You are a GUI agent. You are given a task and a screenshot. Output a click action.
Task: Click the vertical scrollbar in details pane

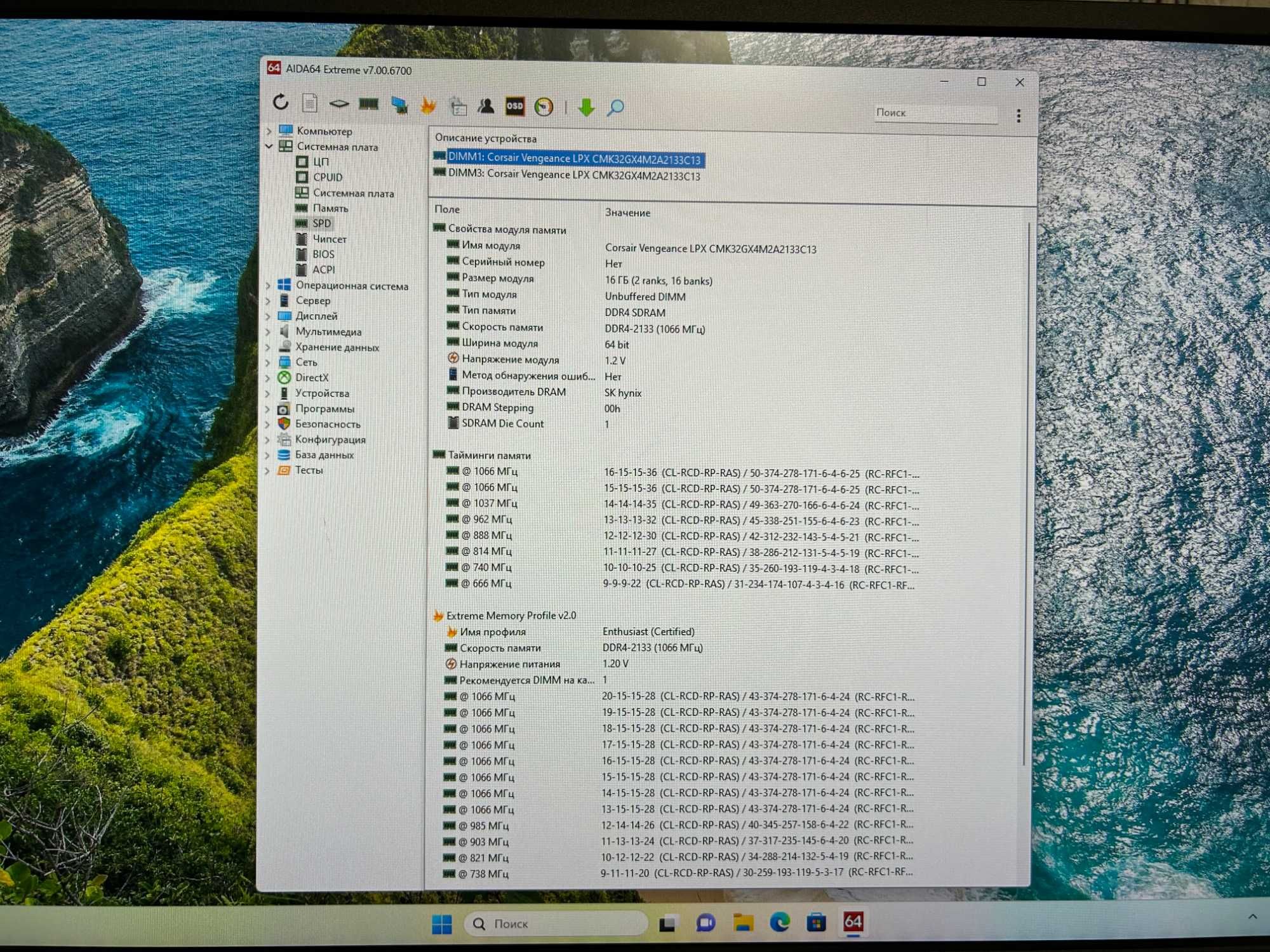[1027, 495]
